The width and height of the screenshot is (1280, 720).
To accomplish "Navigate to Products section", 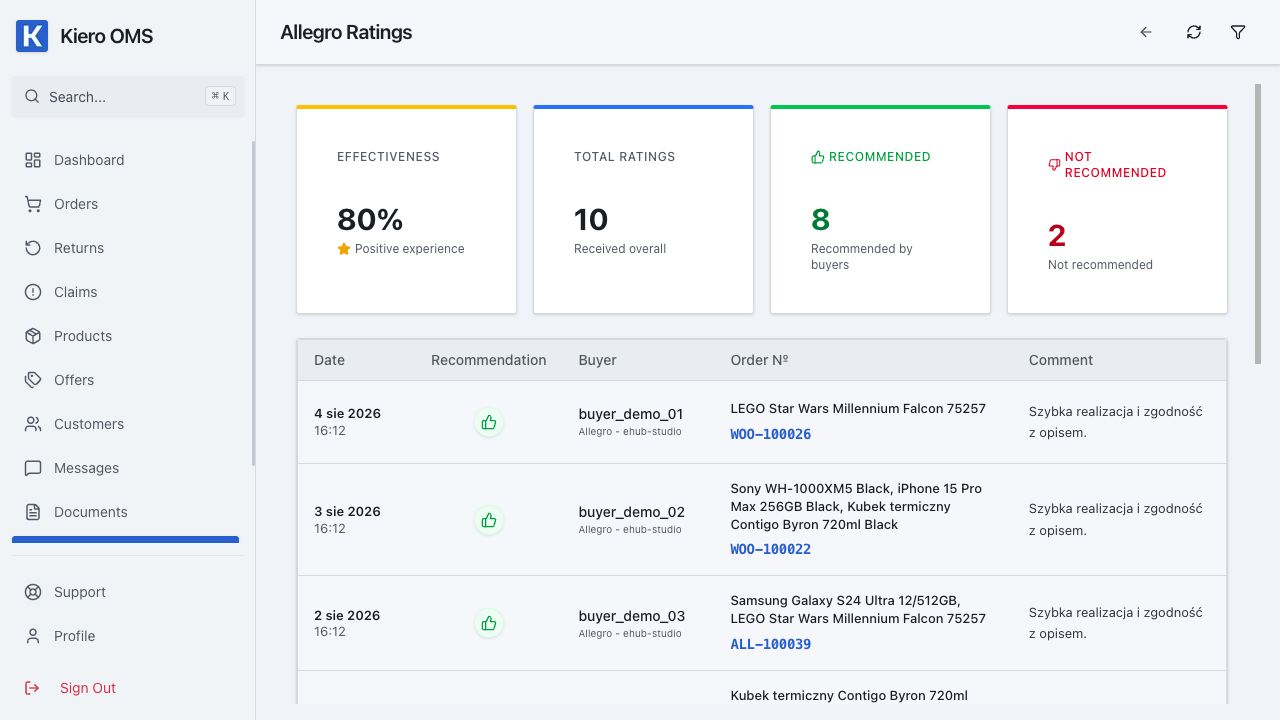I will (126, 336).
